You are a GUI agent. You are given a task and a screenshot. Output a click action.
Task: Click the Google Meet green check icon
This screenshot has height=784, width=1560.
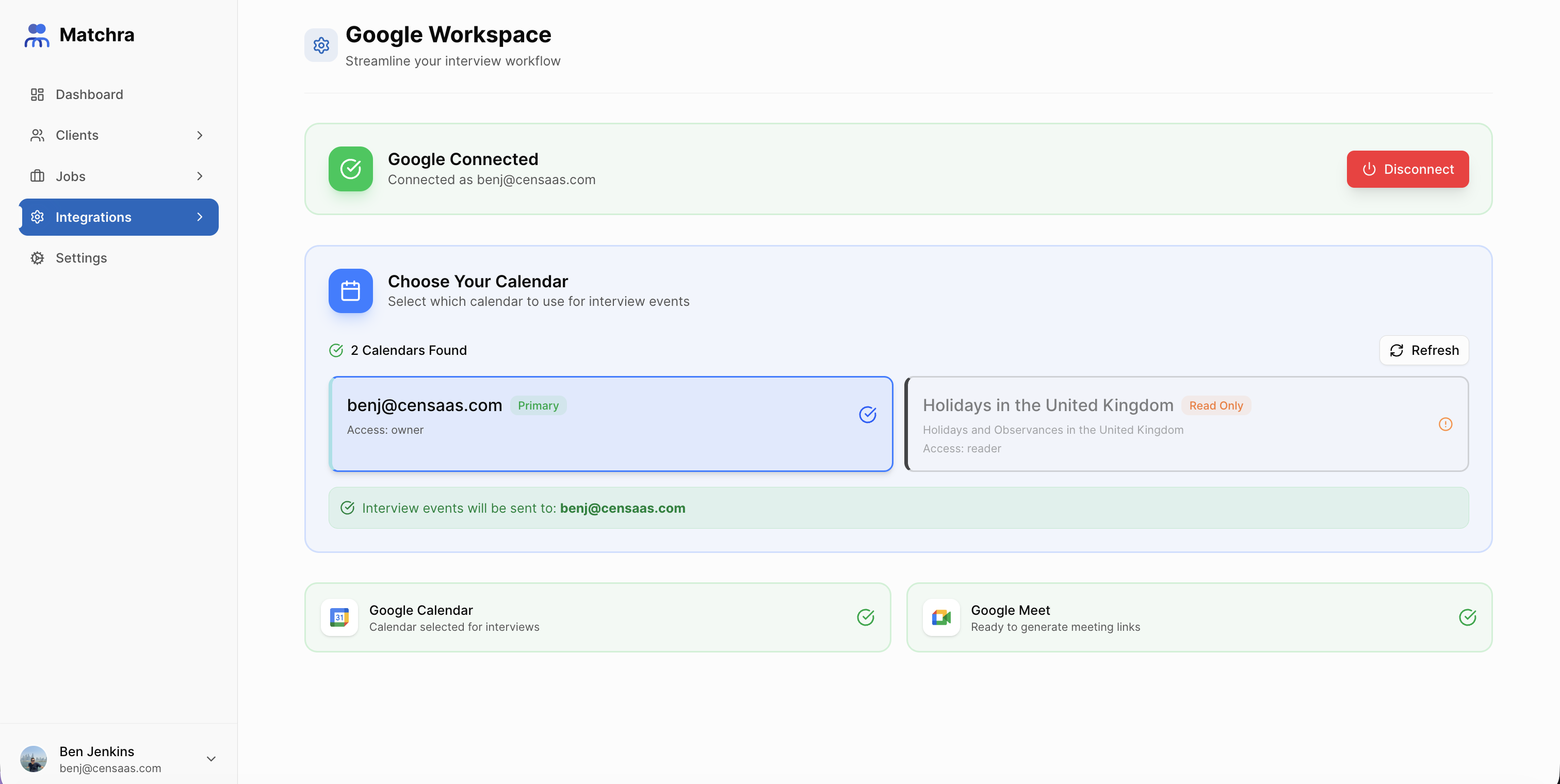click(1467, 617)
